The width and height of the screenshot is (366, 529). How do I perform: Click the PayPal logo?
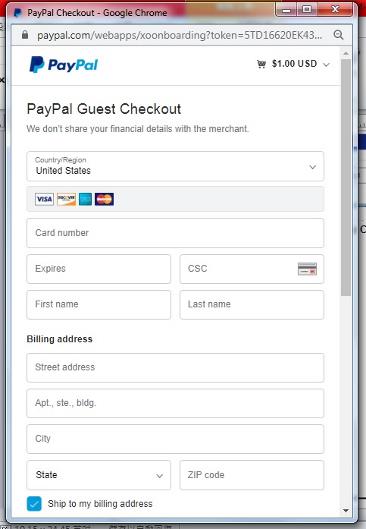coord(64,64)
